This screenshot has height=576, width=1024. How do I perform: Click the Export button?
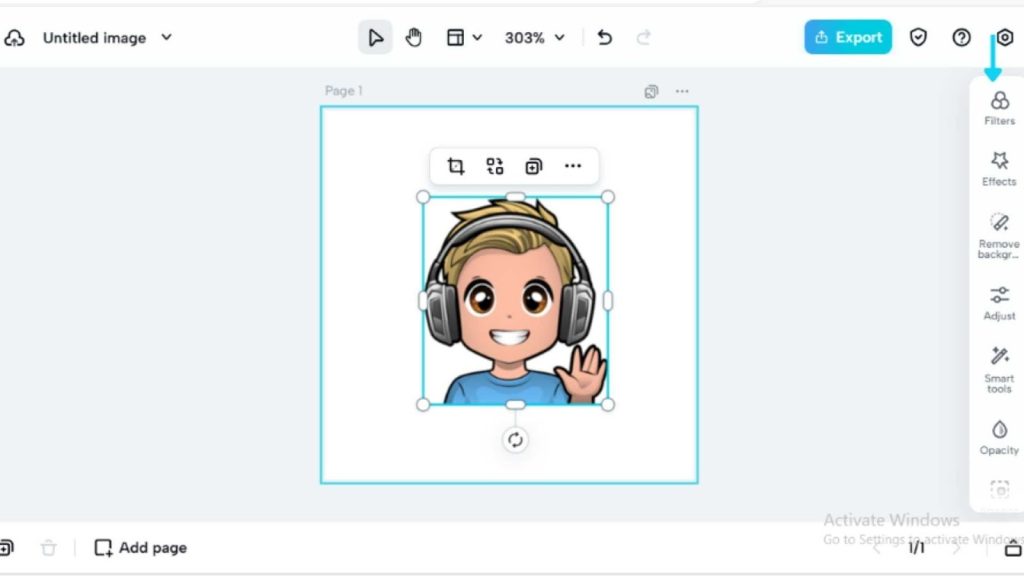coord(848,38)
